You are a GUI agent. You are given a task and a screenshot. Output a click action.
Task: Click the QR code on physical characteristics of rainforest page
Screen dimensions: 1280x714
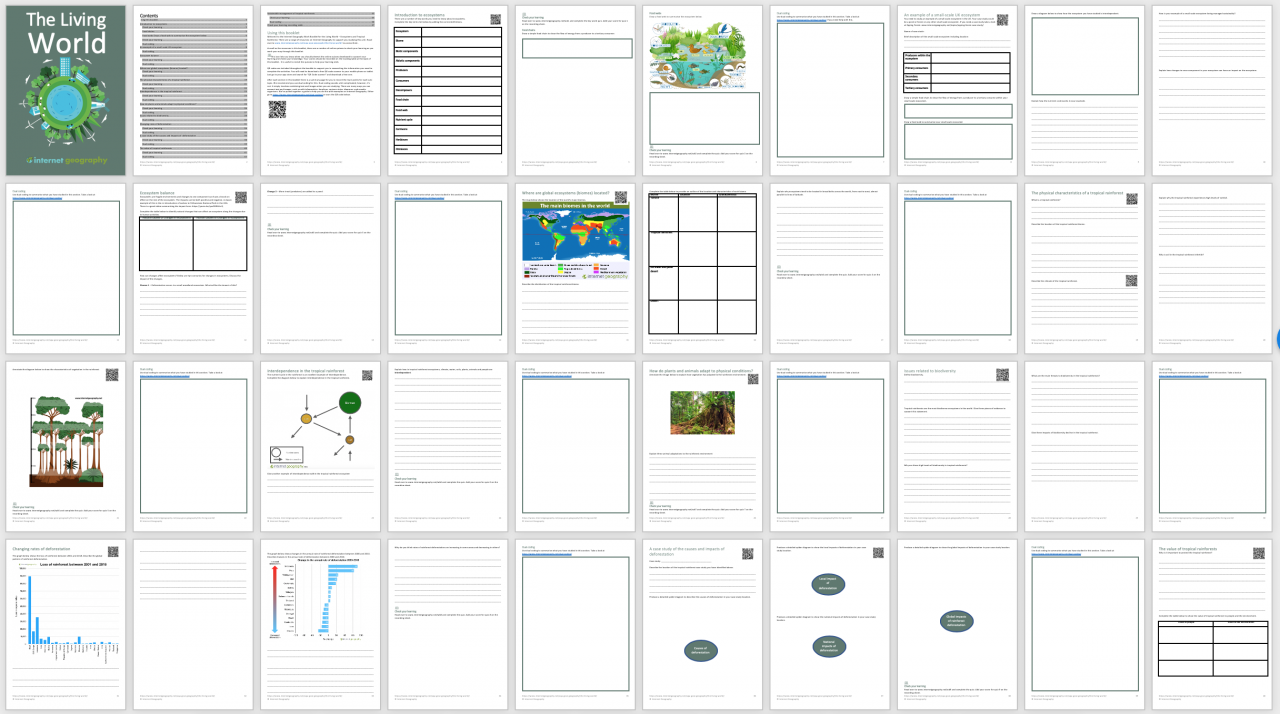click(1132, 199)
